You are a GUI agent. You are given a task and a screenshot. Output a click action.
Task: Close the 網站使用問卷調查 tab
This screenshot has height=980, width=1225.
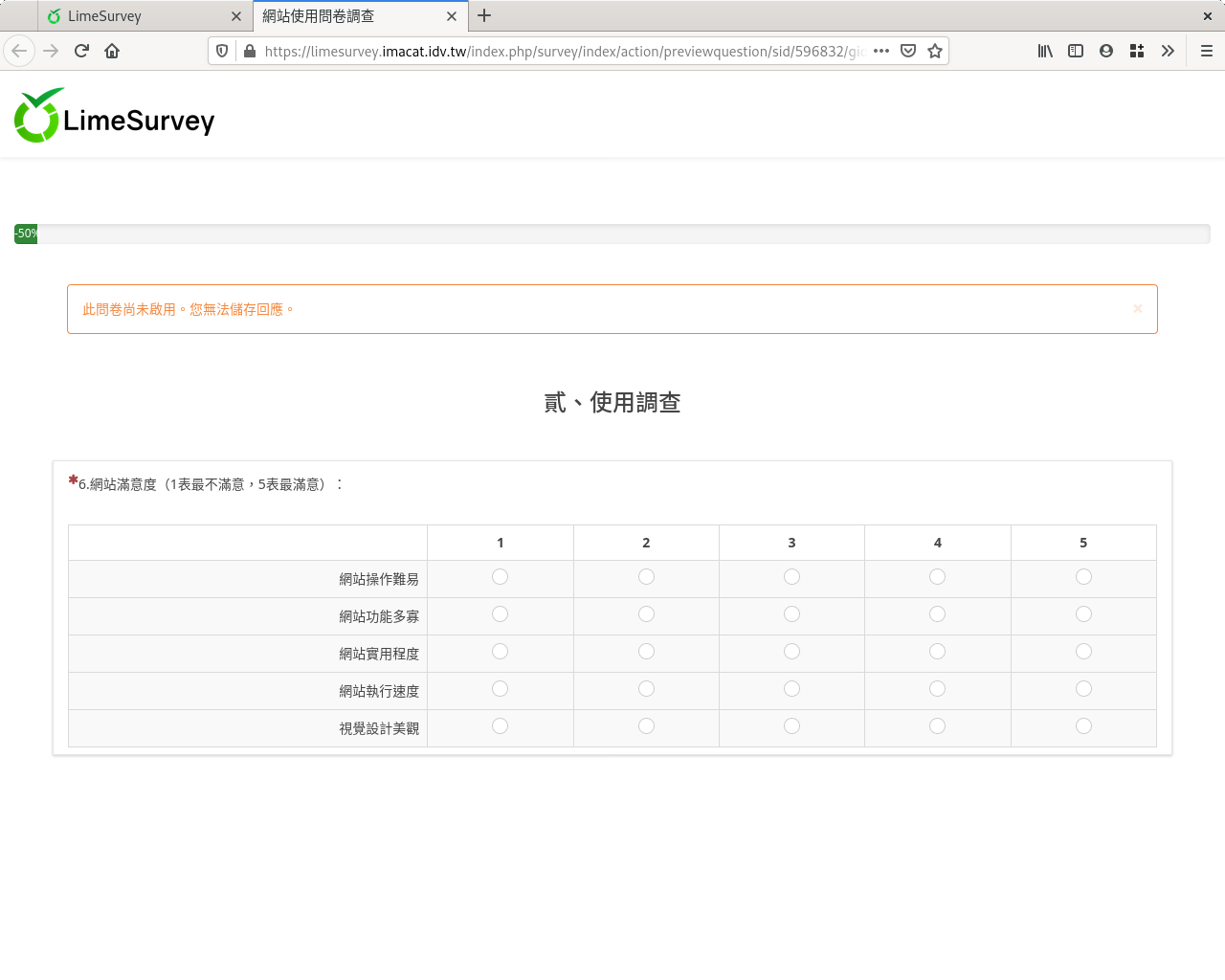tap(452, 16)
